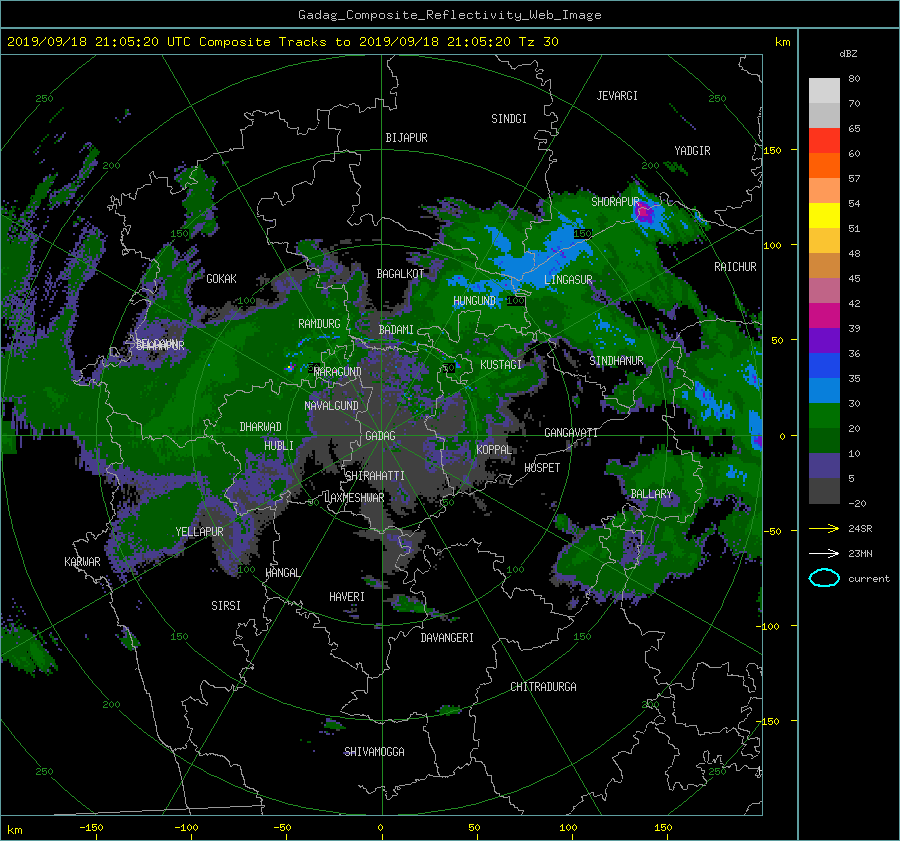Click the JEVARGI city label
The height and width of the screenshot is (841, 900).
[x=617, y=96]
